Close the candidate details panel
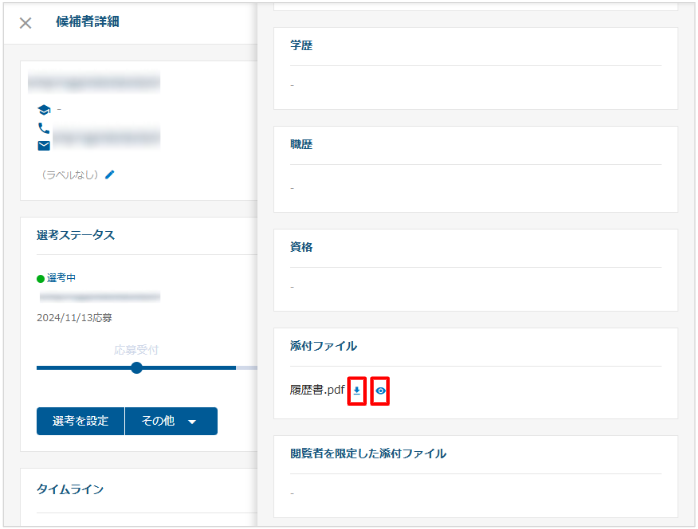This screenshot has height=529, width=698. (26, 23)
